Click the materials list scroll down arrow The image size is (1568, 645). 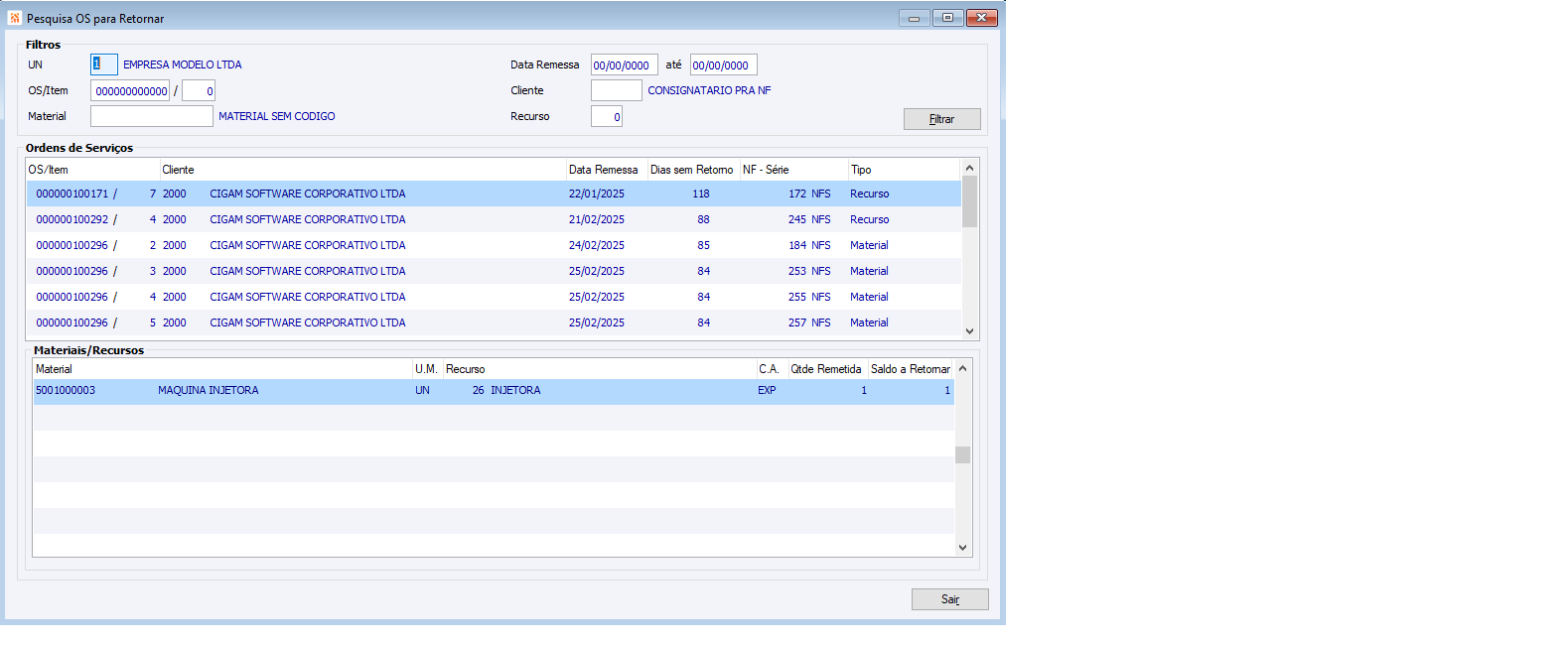(x=962, y=547)
